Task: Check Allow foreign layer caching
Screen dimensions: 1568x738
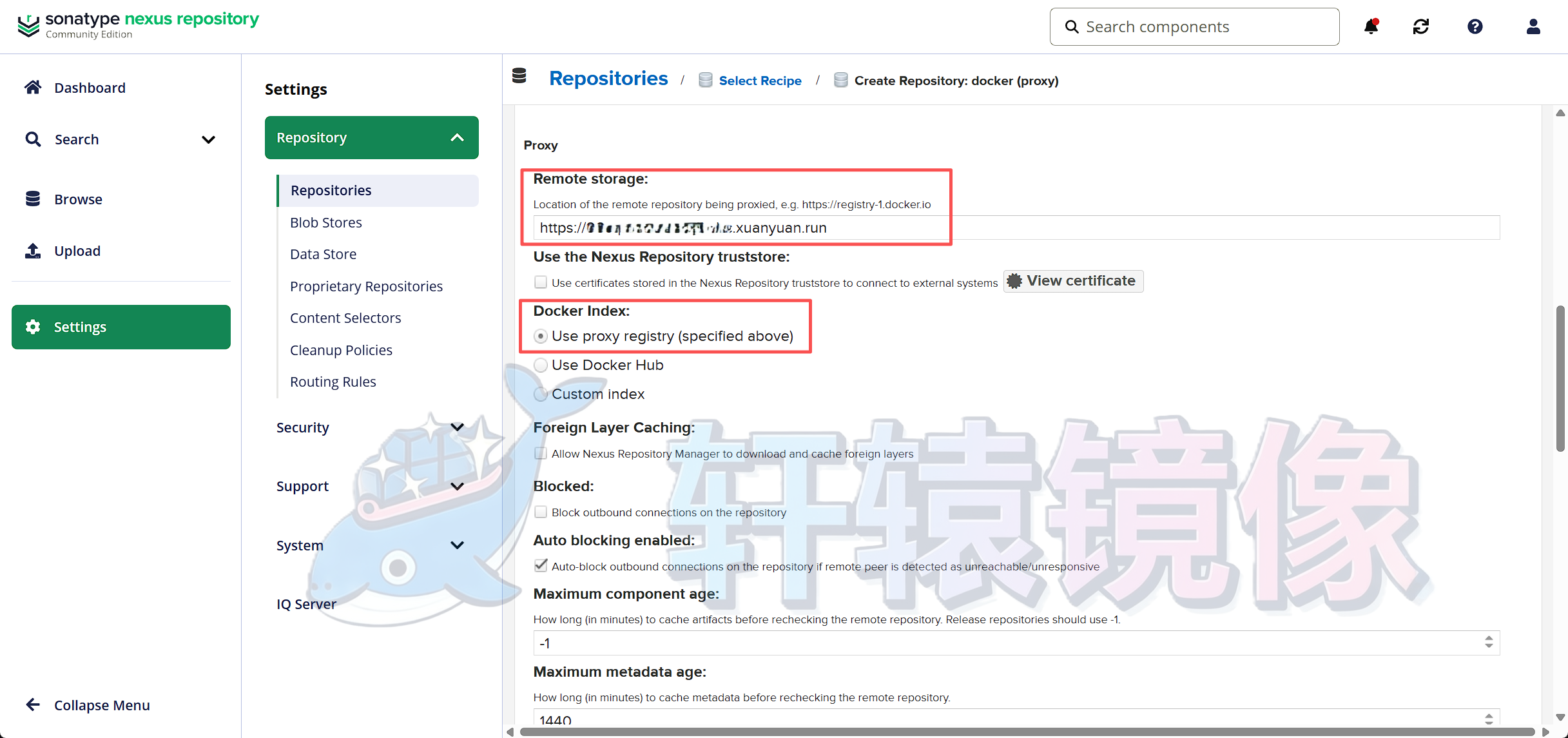Action: (x=540, y=453)
